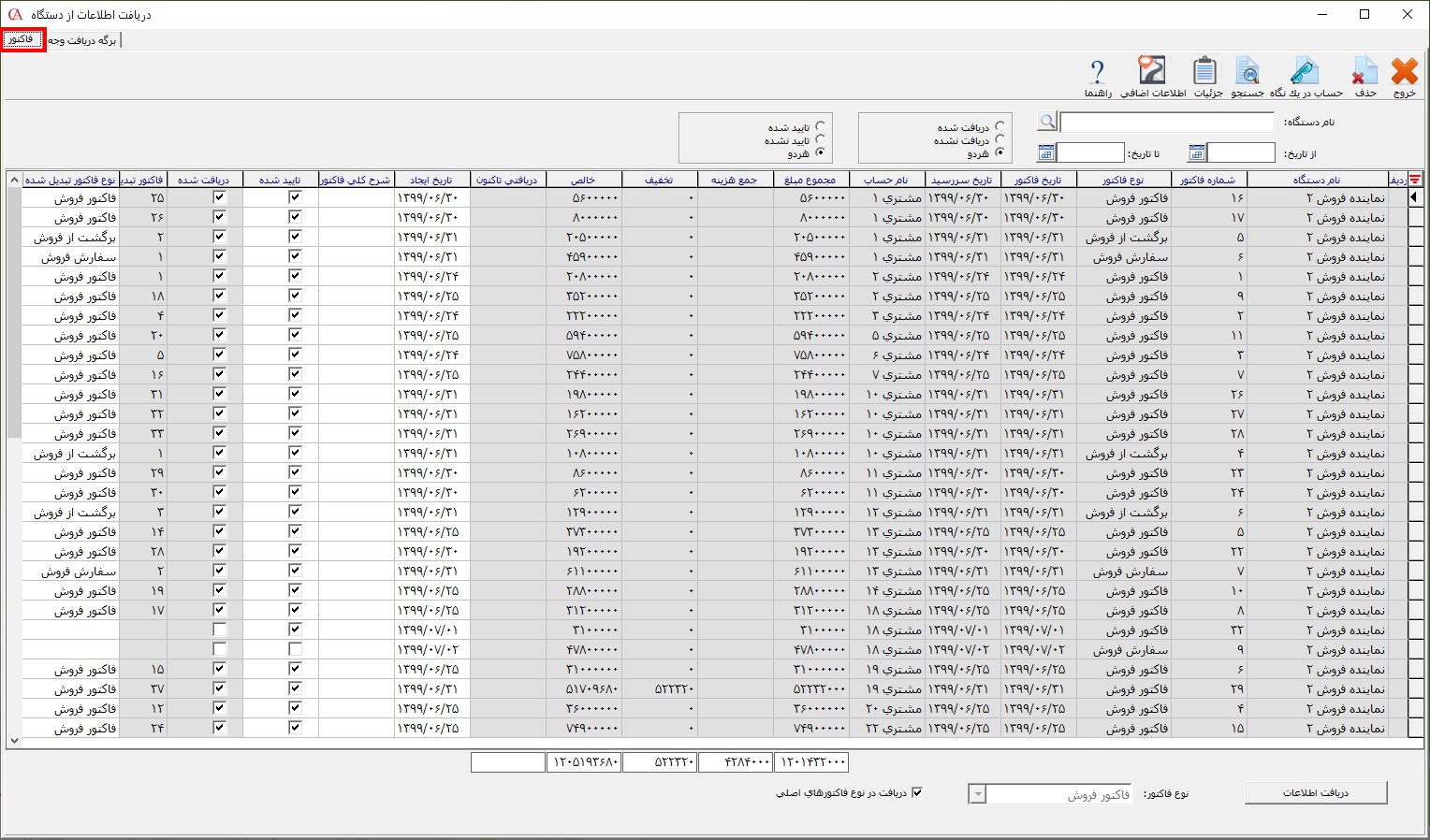This screenshot has height=840, width=1430.
Task: Open the جزئیات (Details) clipboard icon
Action: [1205, 73]
